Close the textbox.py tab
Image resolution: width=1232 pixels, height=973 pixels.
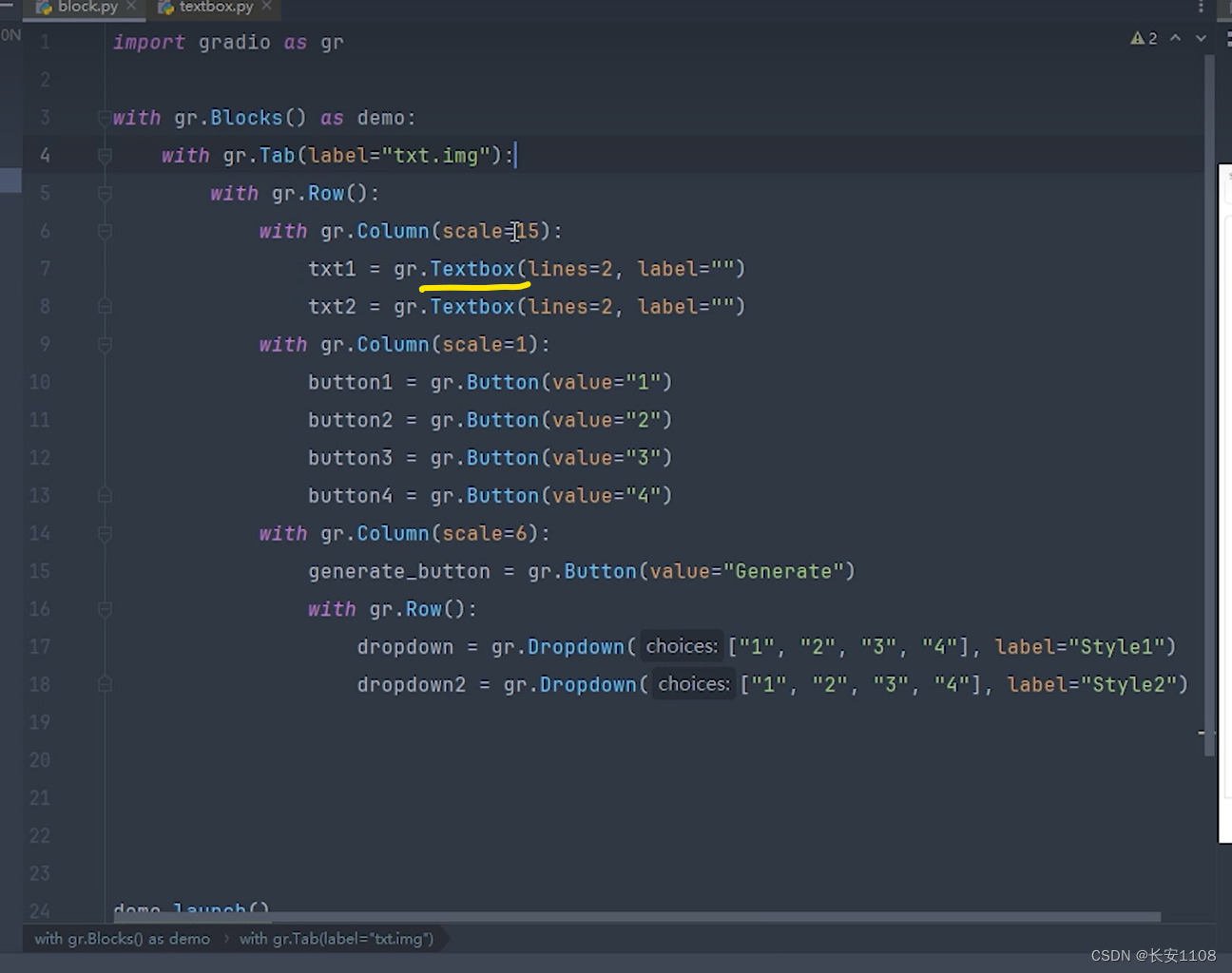pyautogui.click(x=266, y=6)
